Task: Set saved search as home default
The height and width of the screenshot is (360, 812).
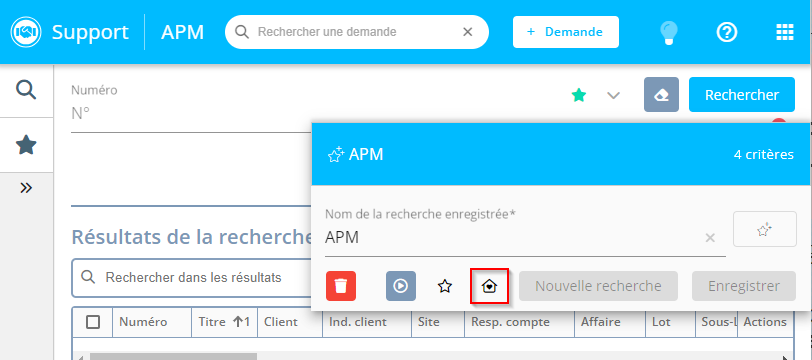Action: click(489, 286)
